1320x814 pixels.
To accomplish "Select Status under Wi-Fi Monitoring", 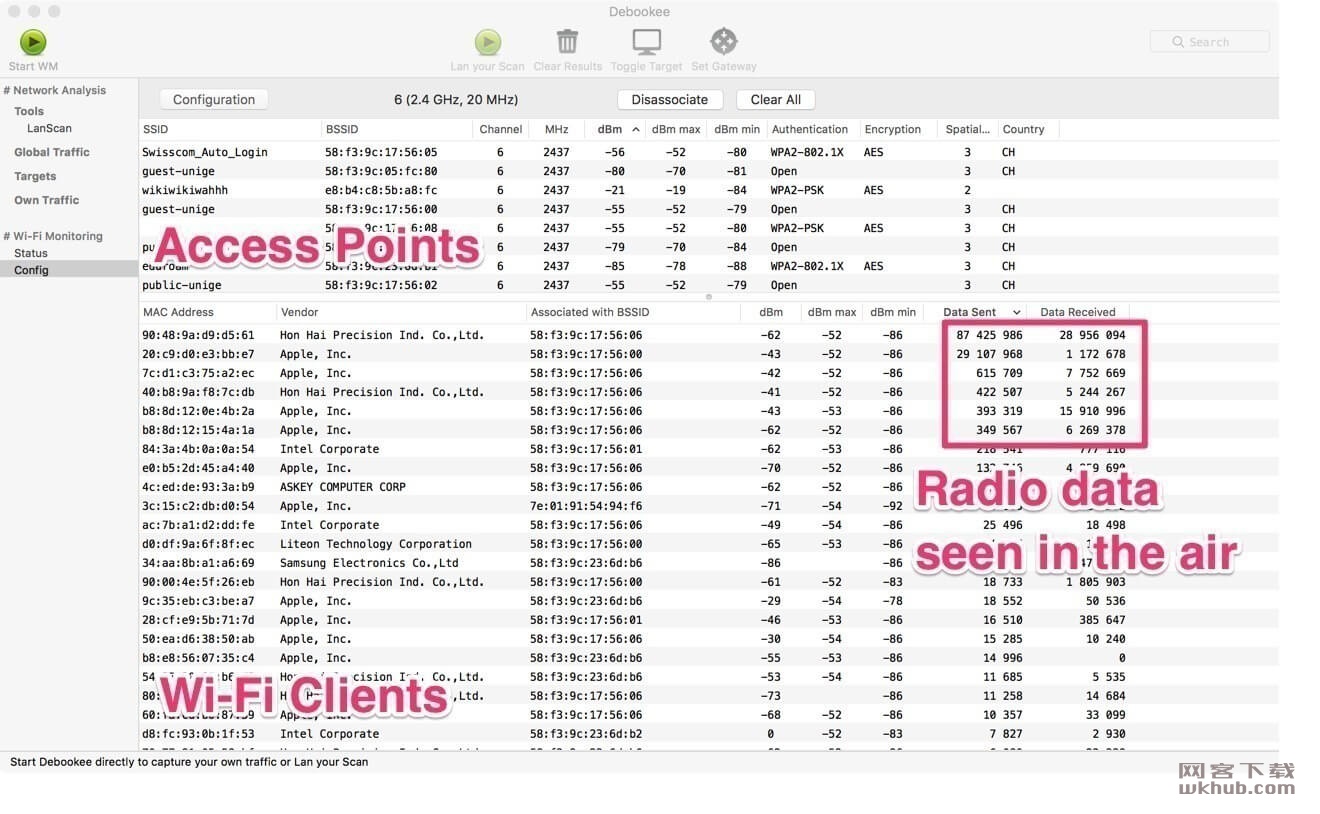I will (31, 253).
